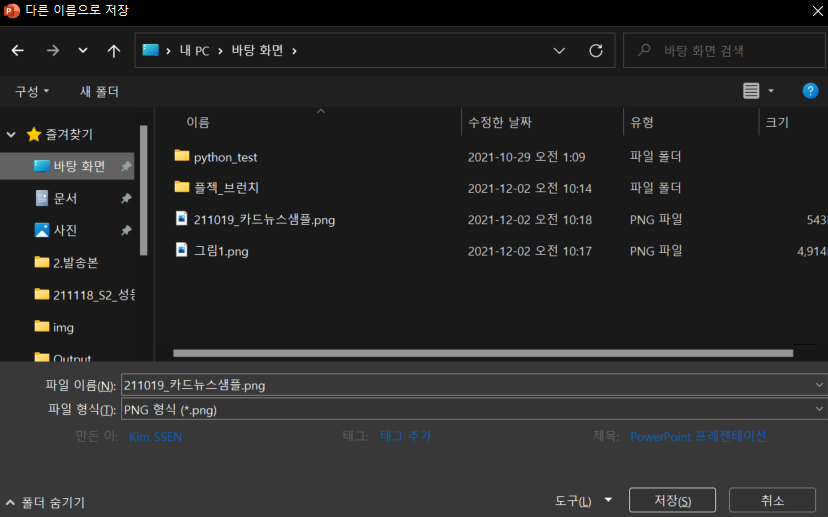Image resolution: width=828 pixels, height=517 pixels.
Task: Open the 구성 menu
Action: tap(32, 91)
